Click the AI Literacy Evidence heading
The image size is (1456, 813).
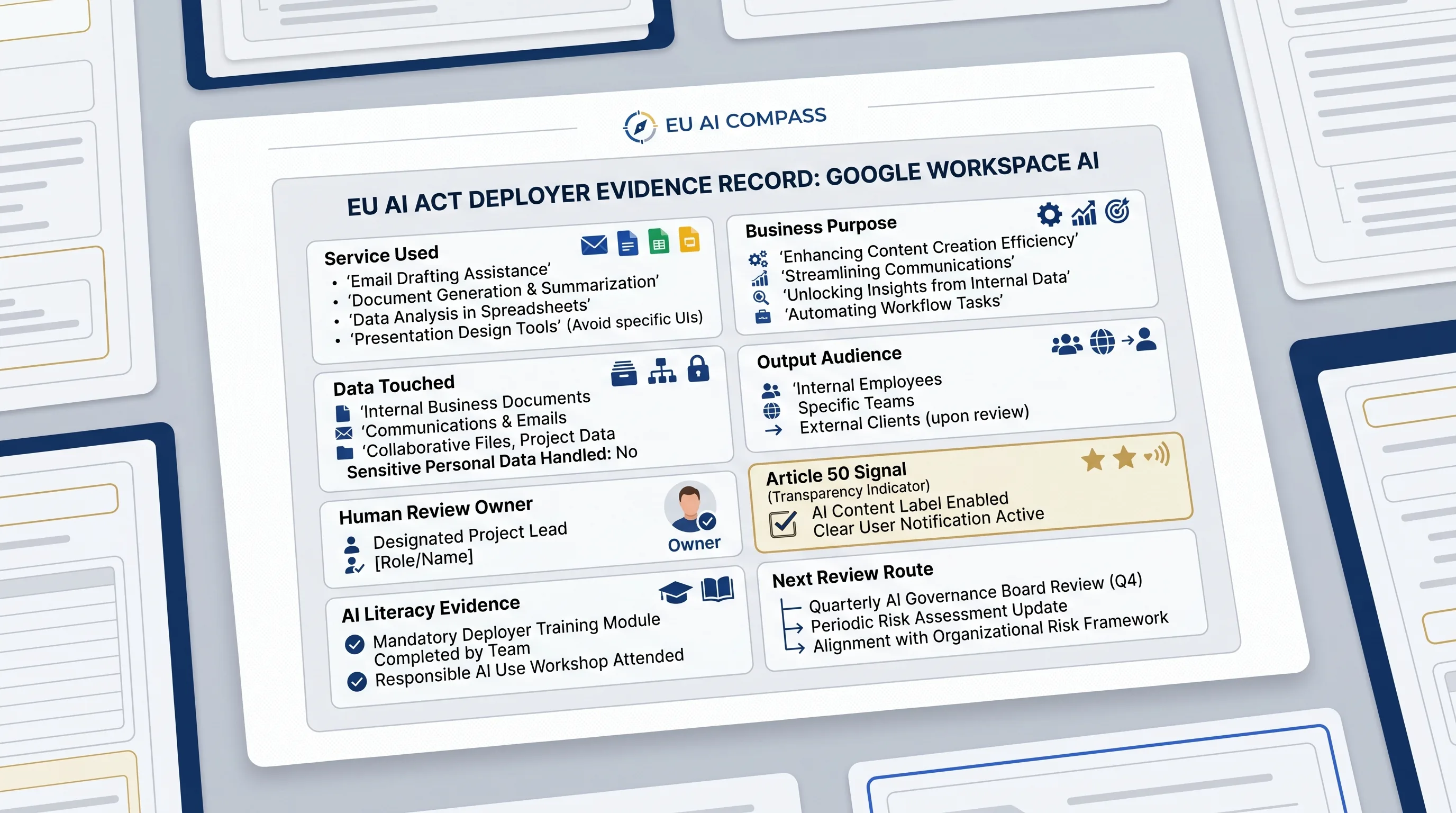click(431, 609)
